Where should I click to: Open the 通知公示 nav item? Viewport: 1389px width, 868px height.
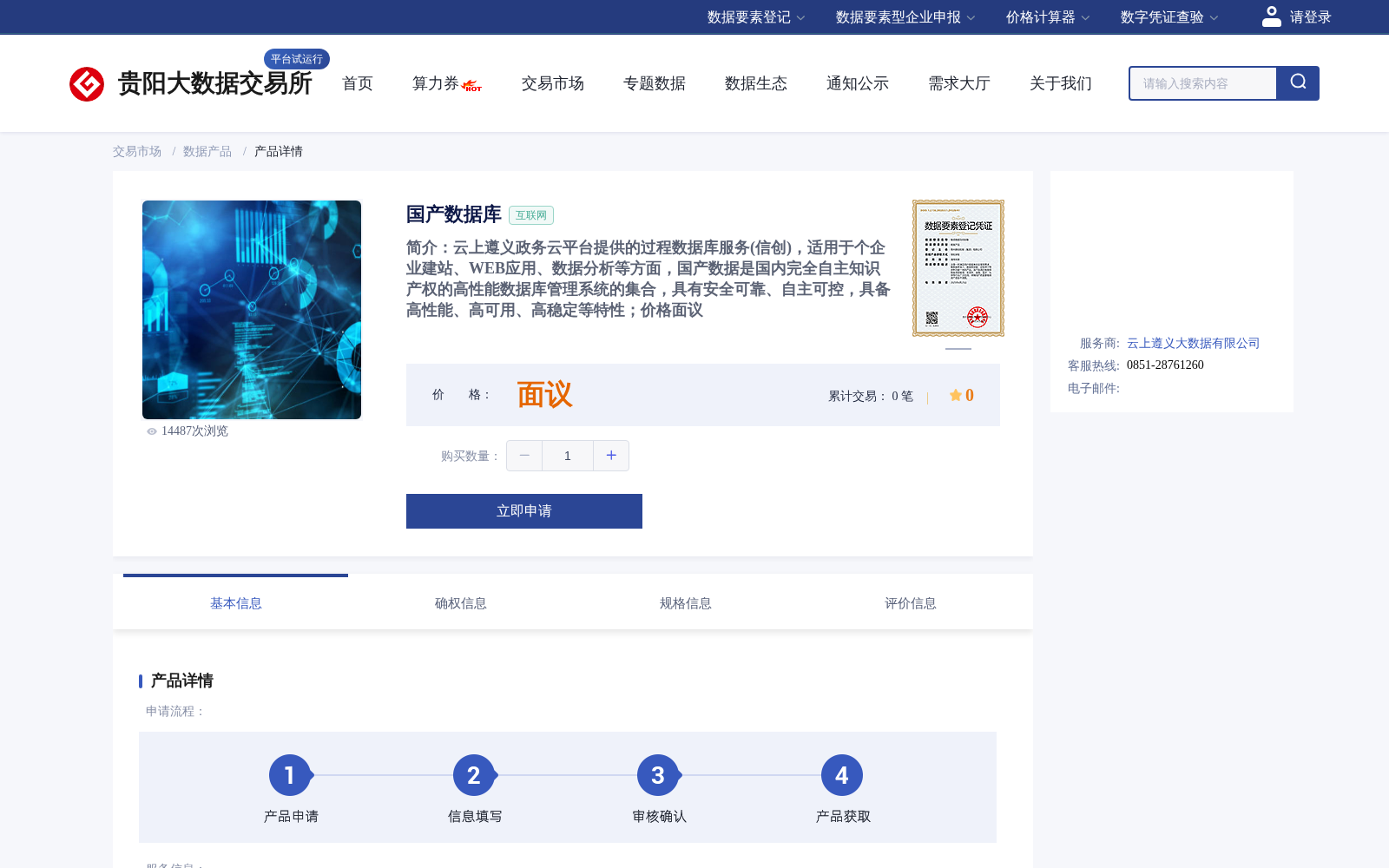pos(858,83)
